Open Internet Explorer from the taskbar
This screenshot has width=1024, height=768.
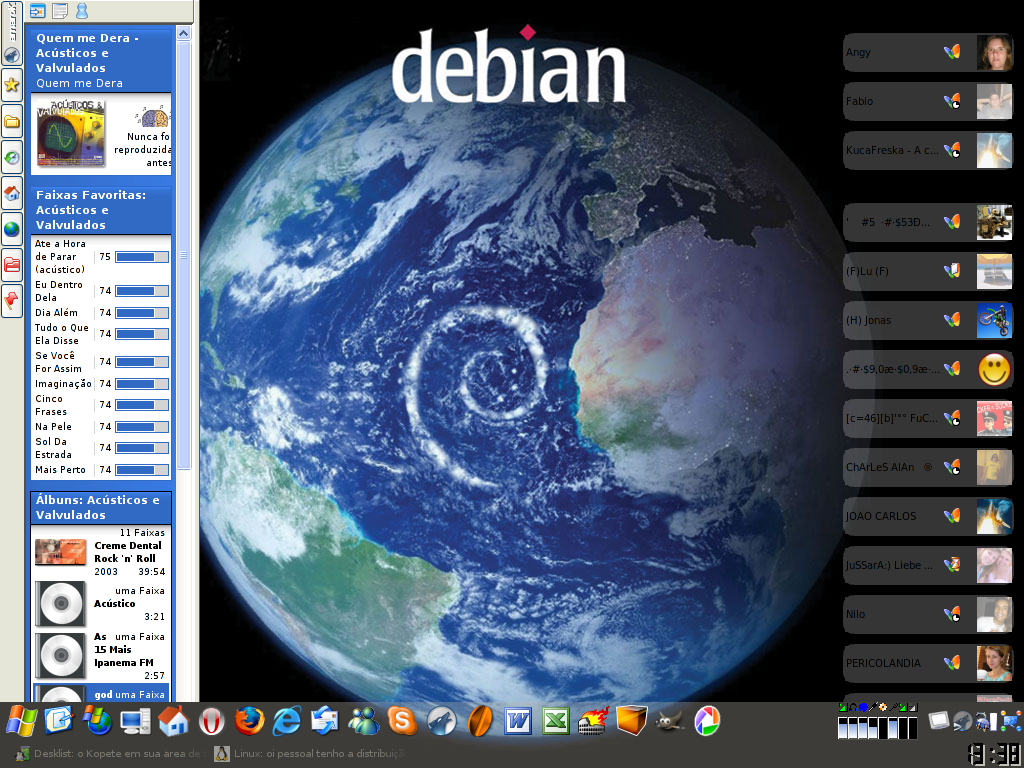click(x=287, y=721)
